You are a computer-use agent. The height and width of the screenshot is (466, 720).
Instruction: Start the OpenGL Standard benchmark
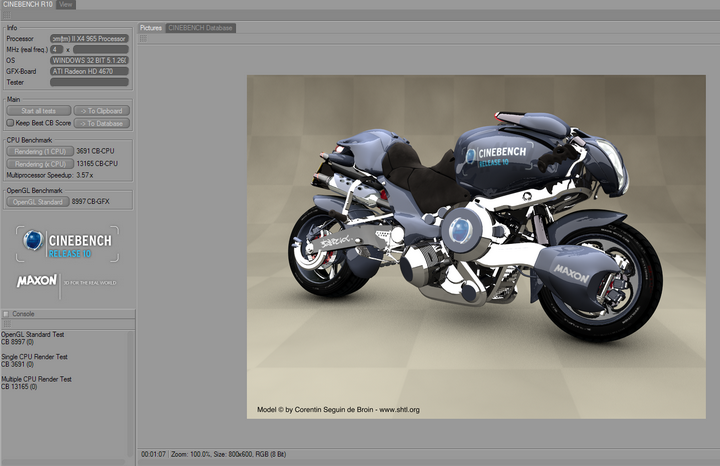click(38, 202)
